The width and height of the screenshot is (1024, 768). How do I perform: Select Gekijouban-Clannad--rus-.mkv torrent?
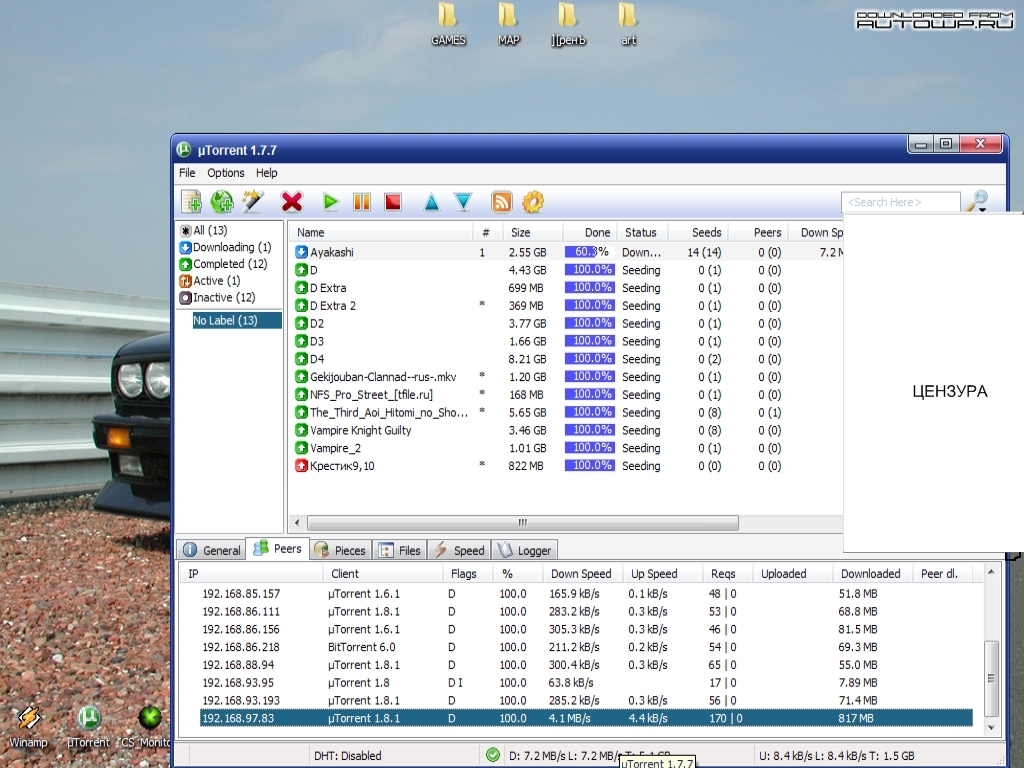pos(567,377)
